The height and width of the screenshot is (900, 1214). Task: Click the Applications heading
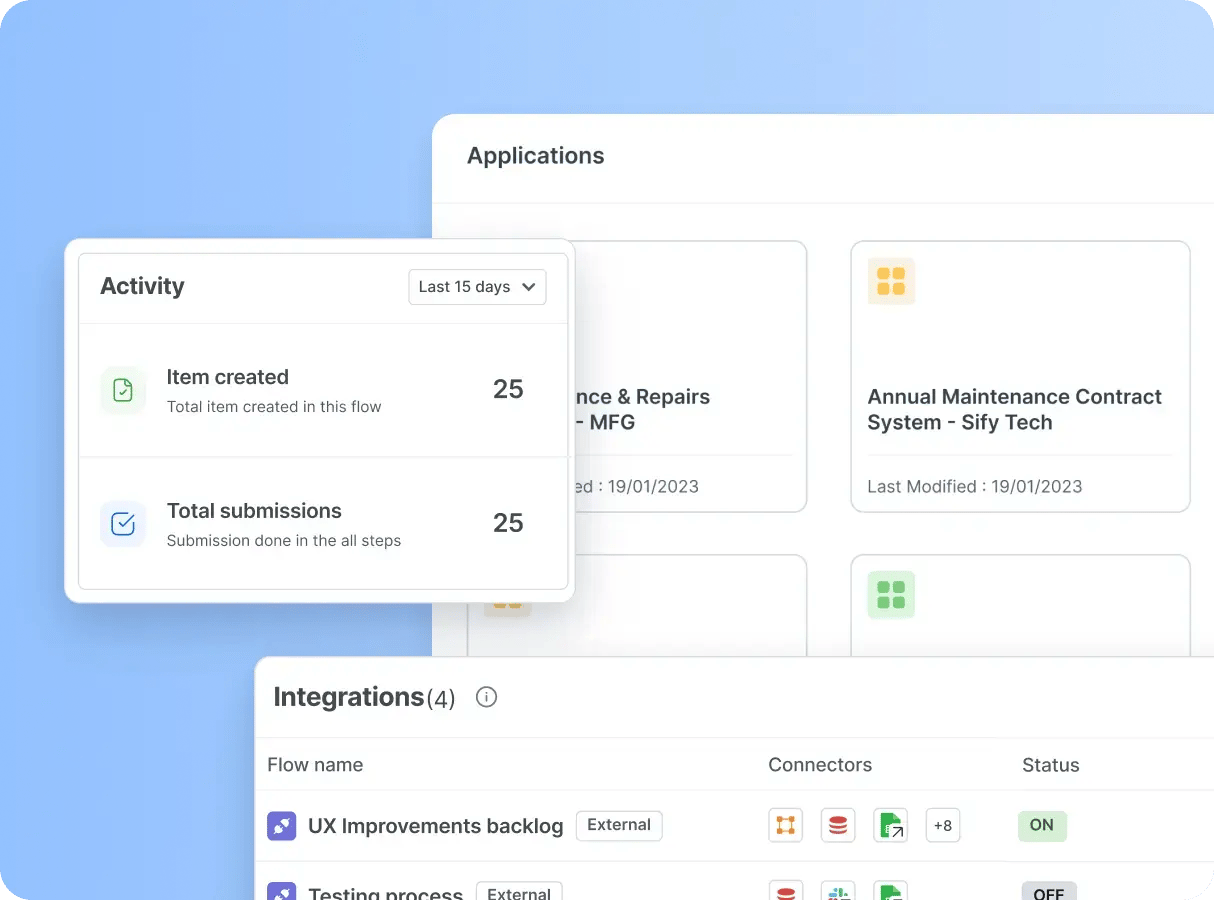coord(536,156)
